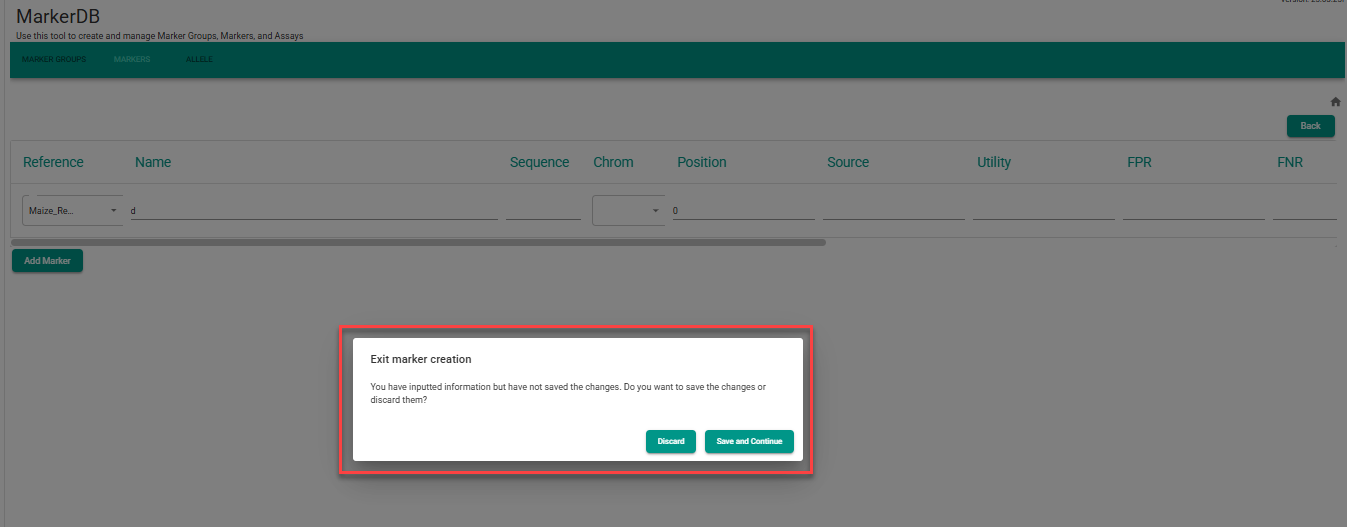Viewport: 1347px width, 527px height.
Task: Focus the FPR input field
Action: point(1193,211)
